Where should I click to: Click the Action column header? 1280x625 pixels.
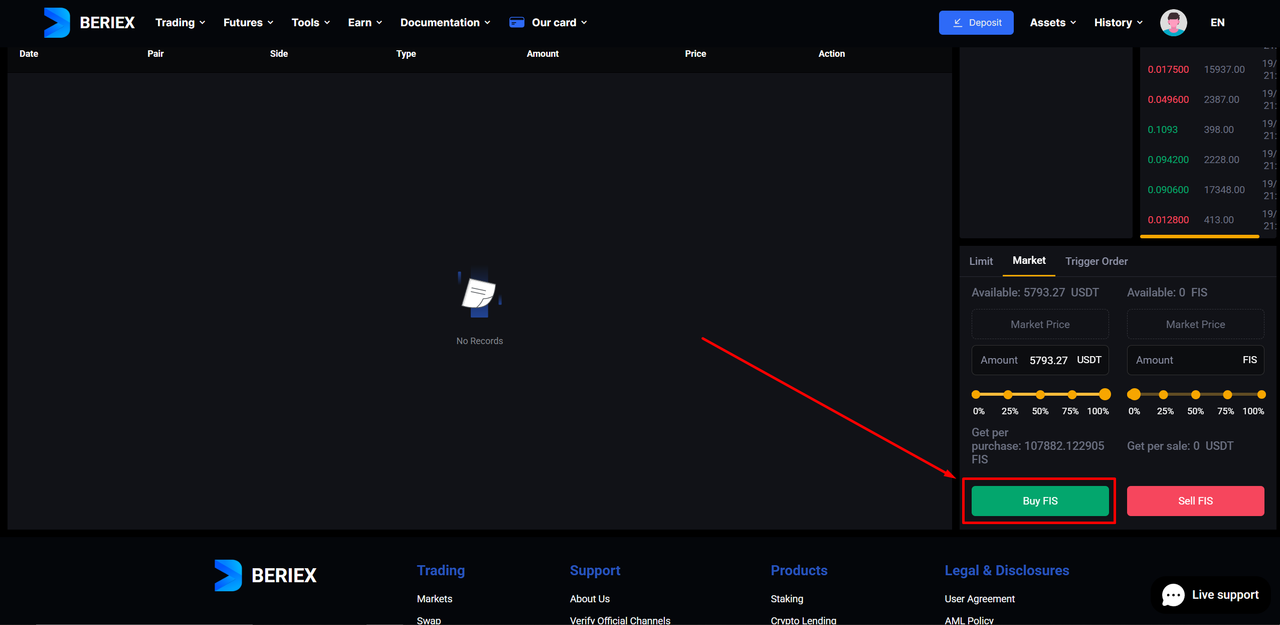coord(832,54)
